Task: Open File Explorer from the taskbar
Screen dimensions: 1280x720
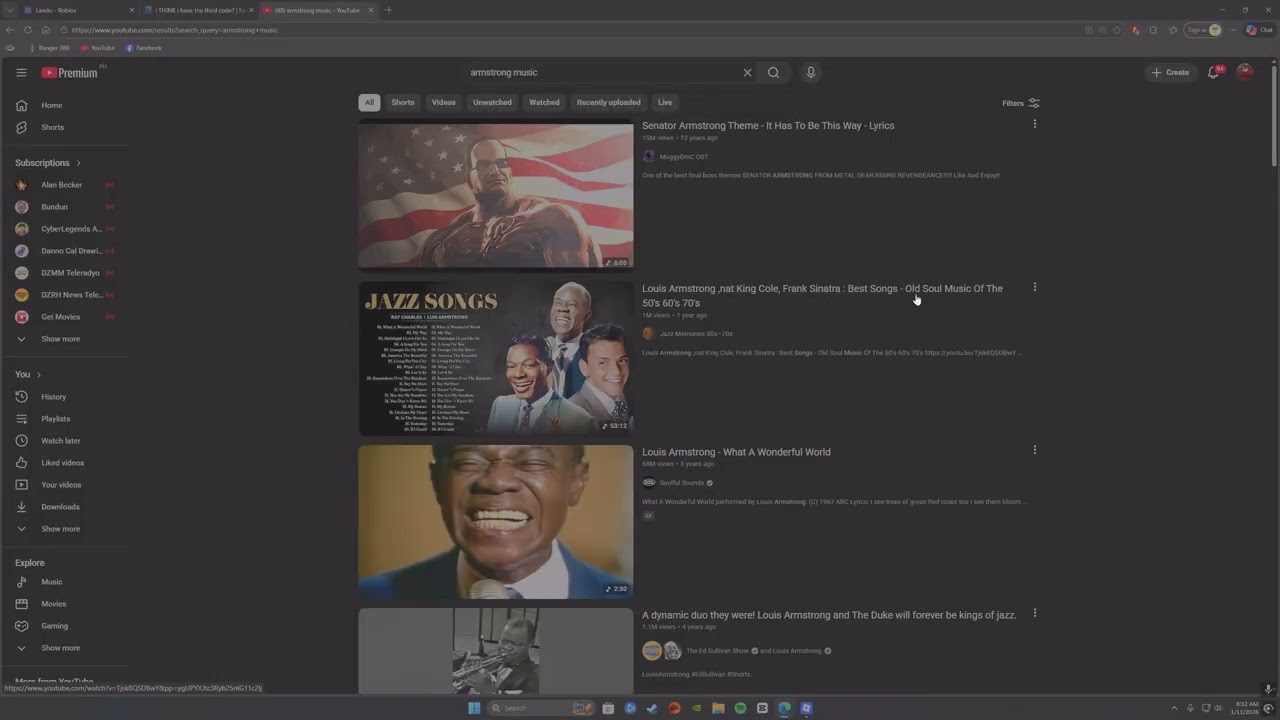Action: (x=718, y=708)
